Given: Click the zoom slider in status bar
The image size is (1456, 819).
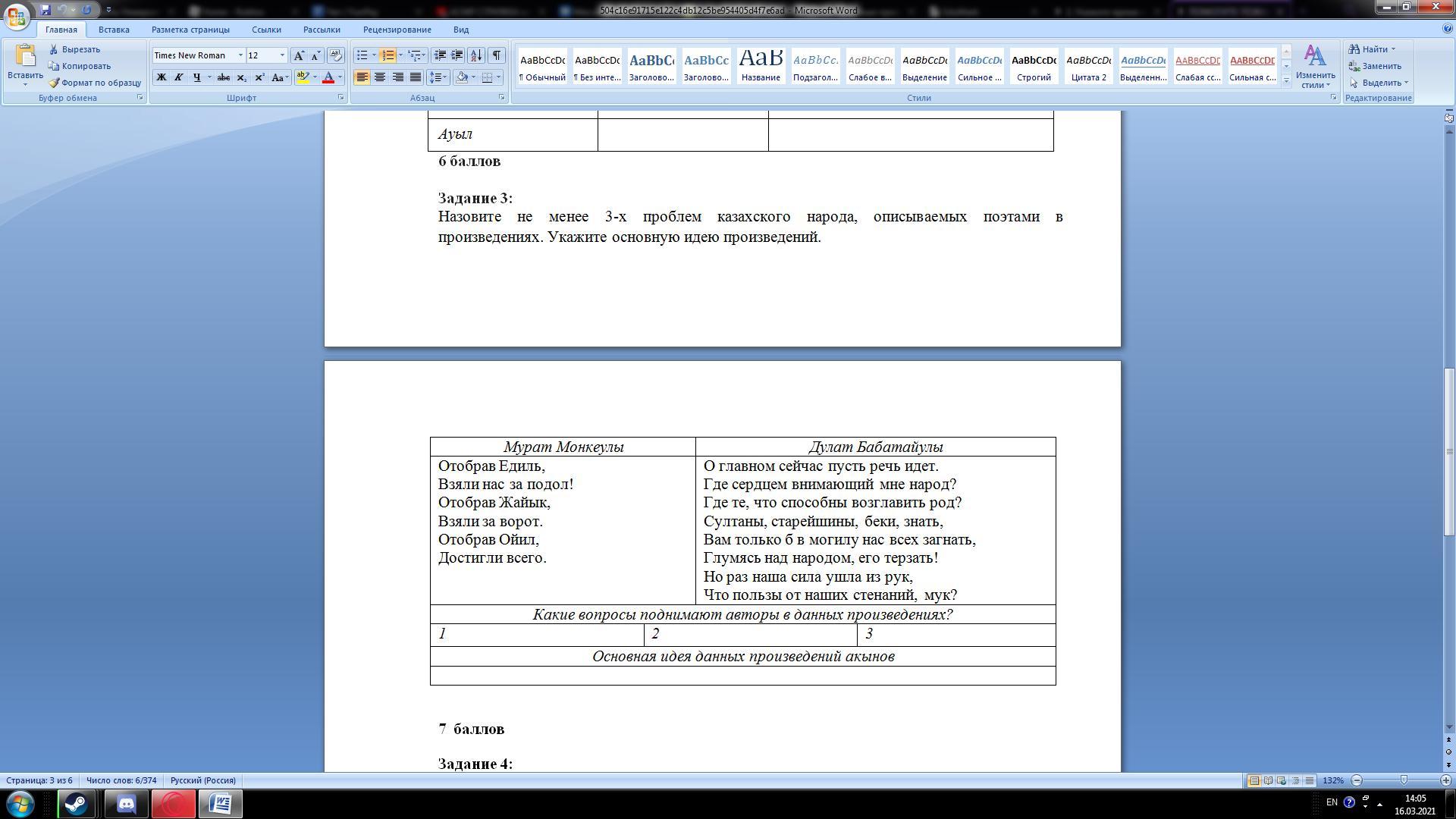Looking at the screenshot, I should pyautogui.click(x=1403, y=780).
